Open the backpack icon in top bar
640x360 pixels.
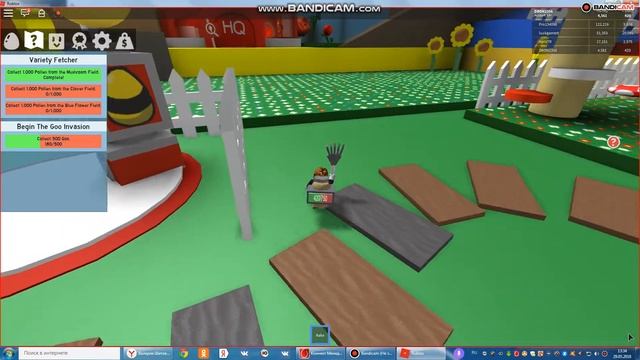tap(42, 13)
